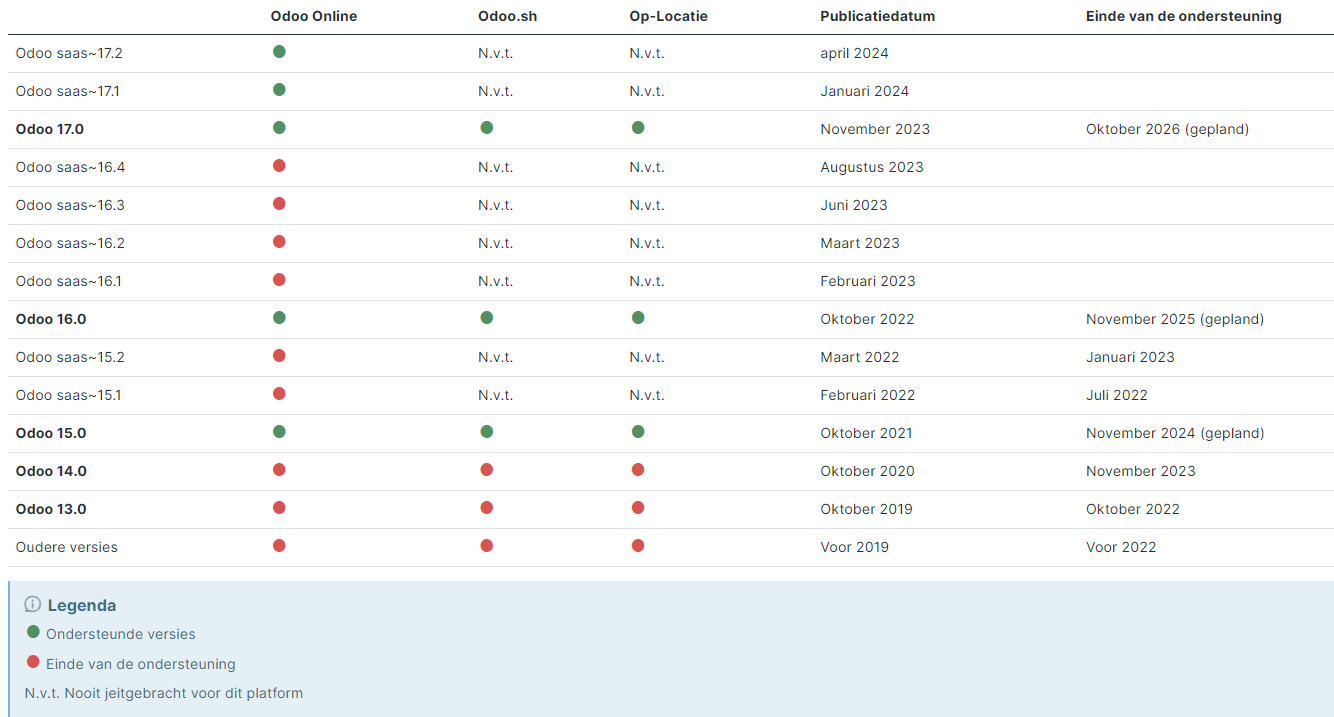Click Oudere versies Odoo Online red dot
This screenshot has height=717, width=1334.
coord(279,545)
